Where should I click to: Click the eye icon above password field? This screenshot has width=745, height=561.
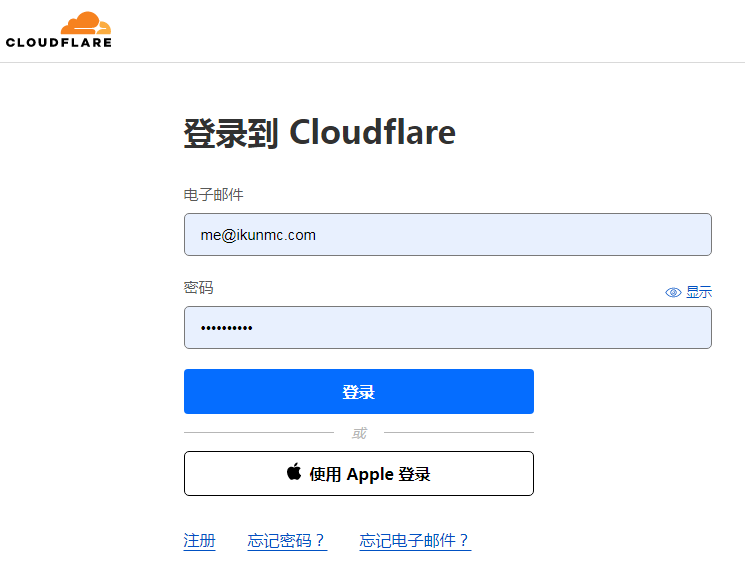673,292
